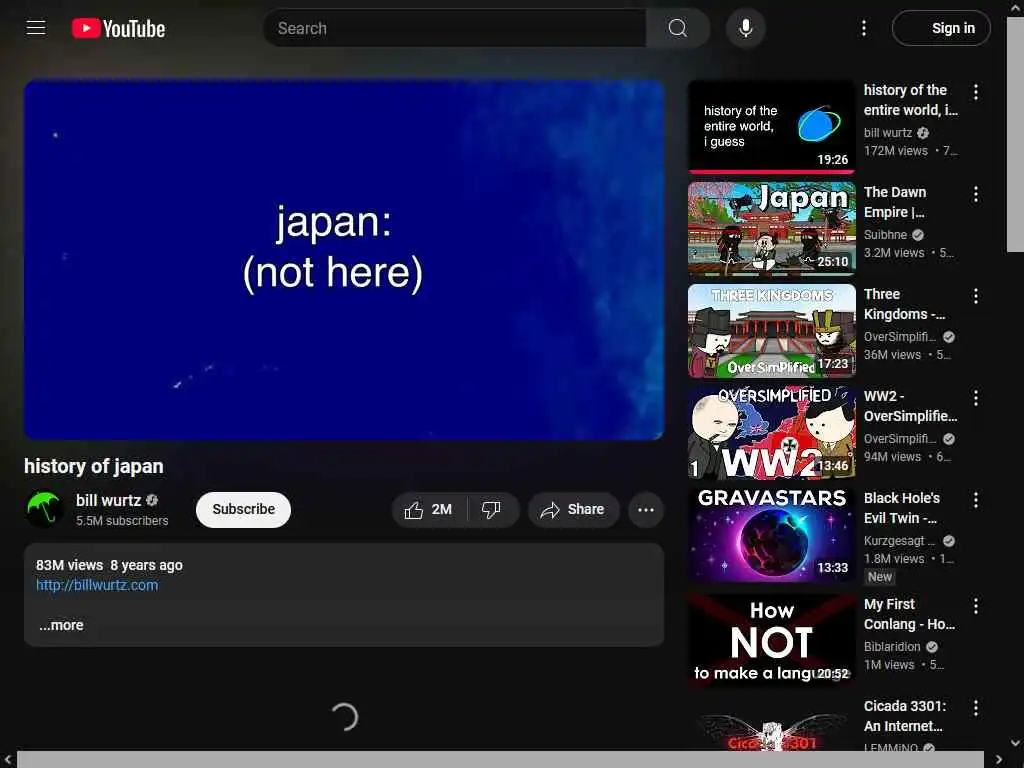Open 'The Dawn Empire' video title

click(895, 202)
